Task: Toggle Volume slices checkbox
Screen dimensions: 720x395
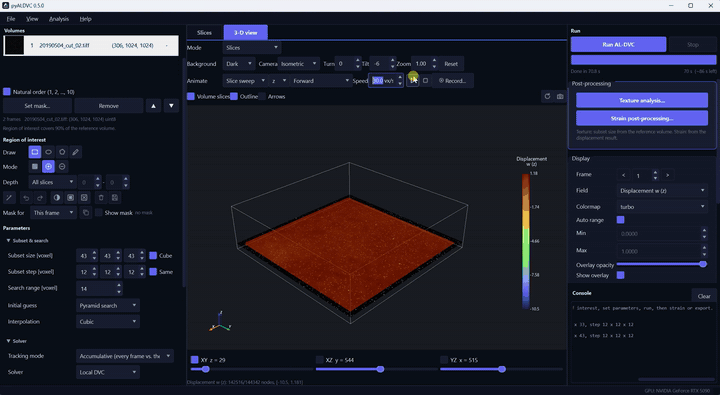Action: pos(191,96)
